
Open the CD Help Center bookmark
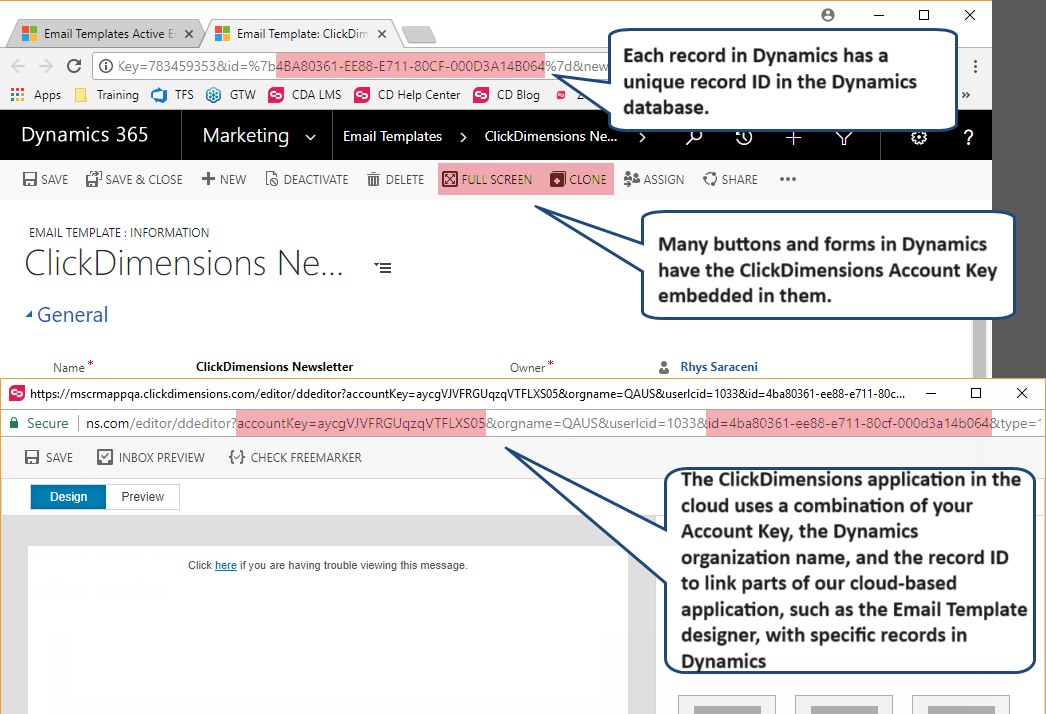pos(408,95)
